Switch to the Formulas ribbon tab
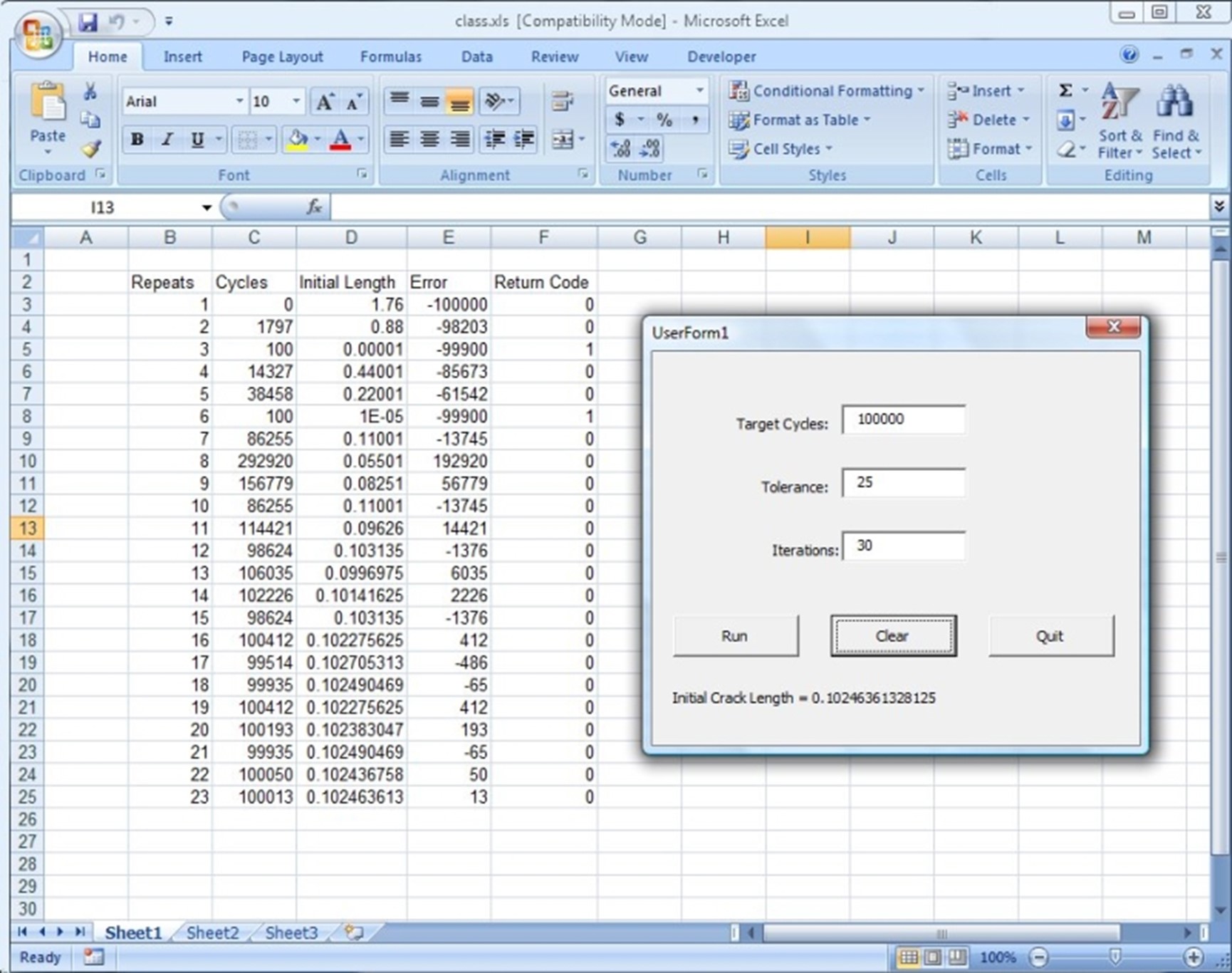The width and height of the screenshot is (1232, 973). [x=390, y=57]
